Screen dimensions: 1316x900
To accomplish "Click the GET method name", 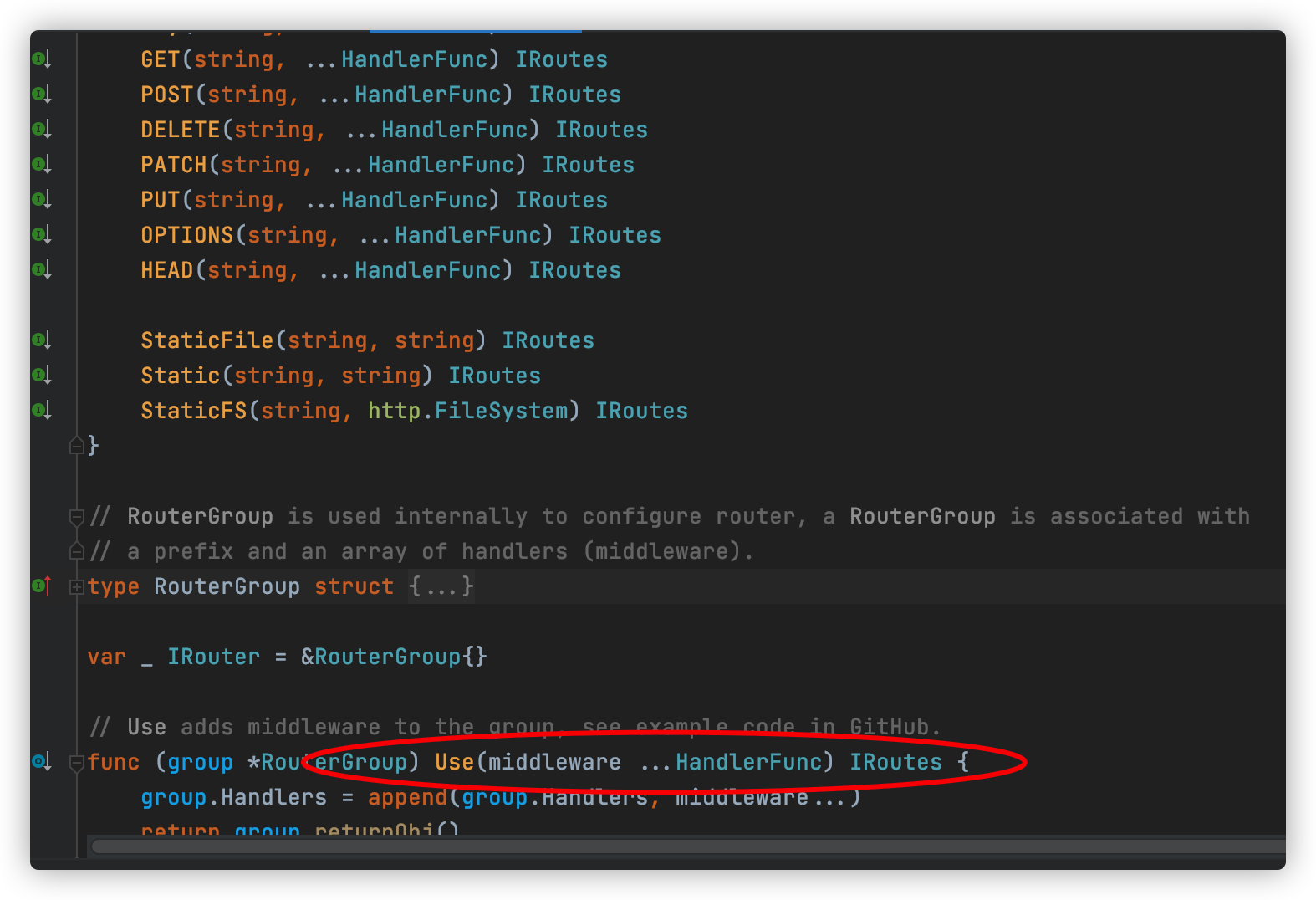I will [161, 59].
